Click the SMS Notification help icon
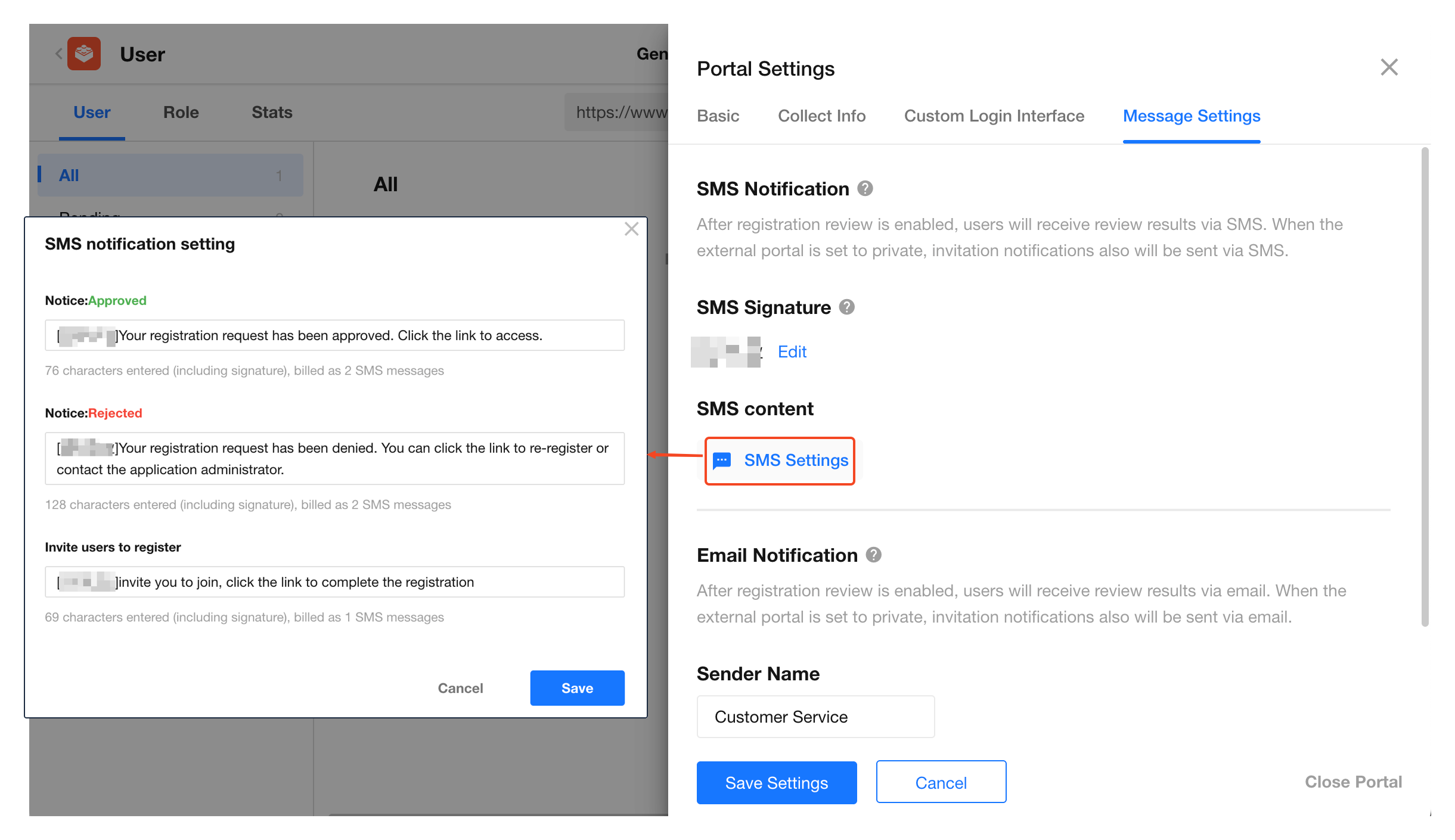1455x840 pixels. click(865, 189)
